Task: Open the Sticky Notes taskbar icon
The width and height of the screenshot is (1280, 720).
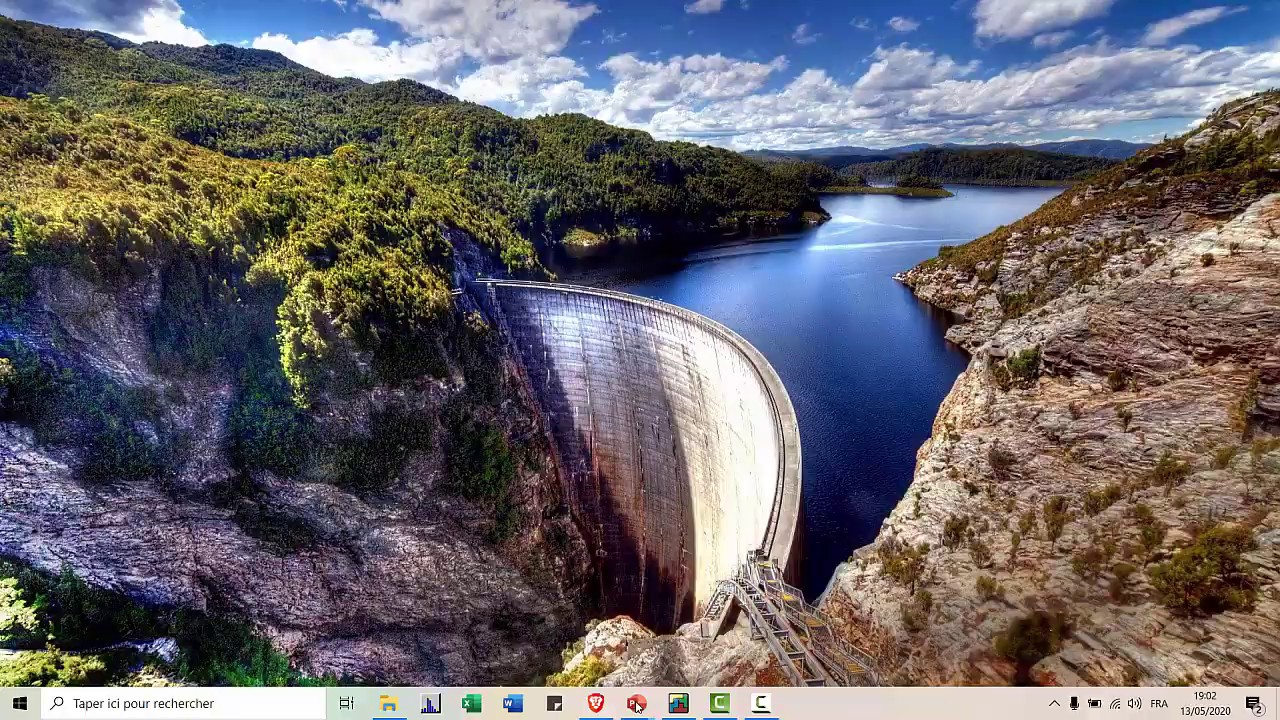Action: [x=554, y=703]
